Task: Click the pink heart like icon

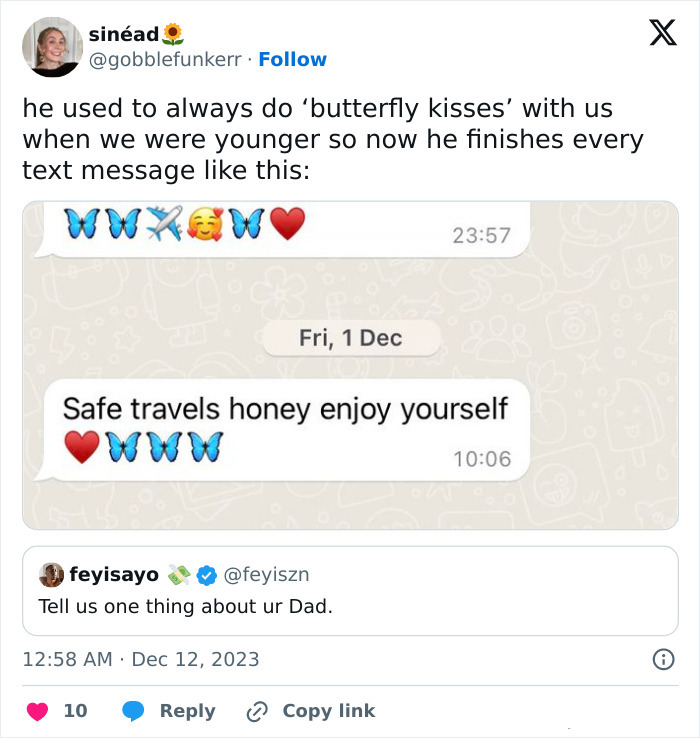Action: [x=37, y=711]
